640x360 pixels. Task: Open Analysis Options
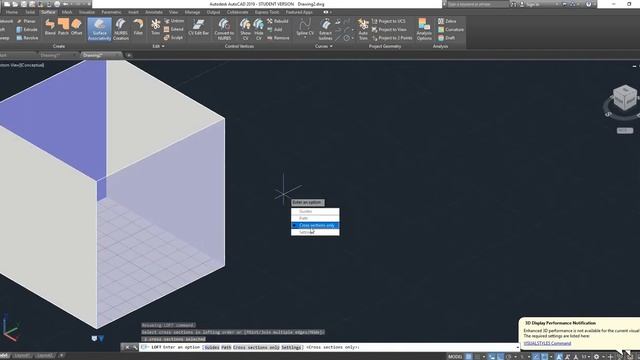pos(424,29)
